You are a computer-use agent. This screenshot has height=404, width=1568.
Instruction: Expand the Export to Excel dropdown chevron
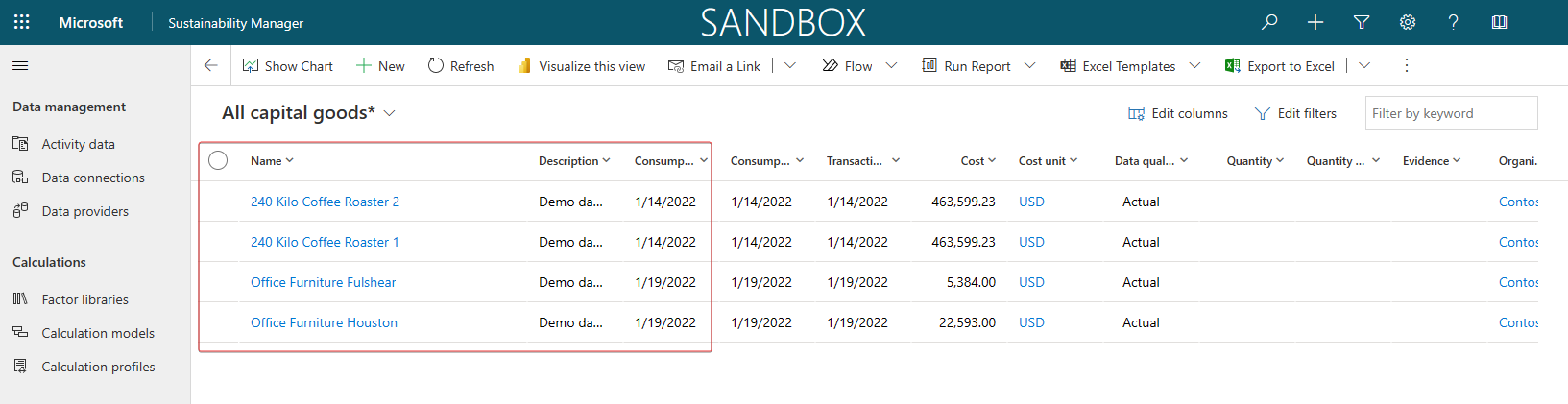(1364, 65)
